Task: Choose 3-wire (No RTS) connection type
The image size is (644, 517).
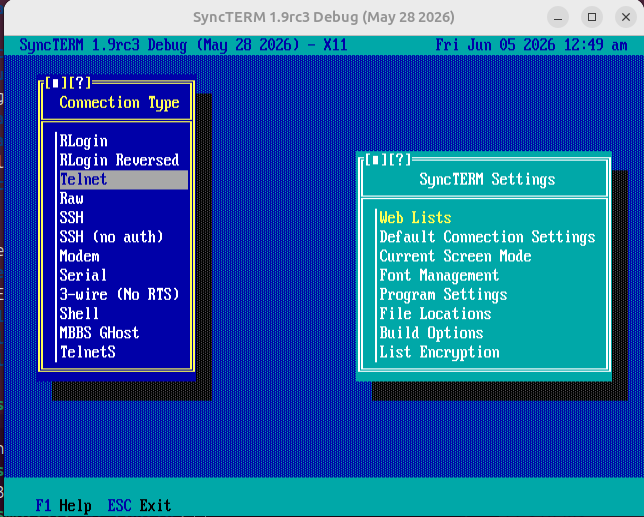Action: (124, 294)
